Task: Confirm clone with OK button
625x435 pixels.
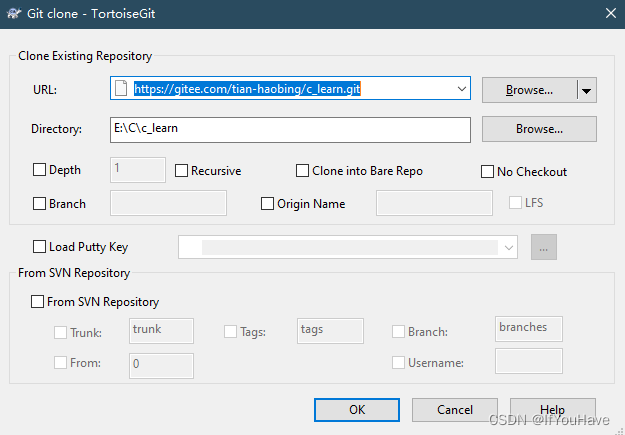Action: point(357,409)
